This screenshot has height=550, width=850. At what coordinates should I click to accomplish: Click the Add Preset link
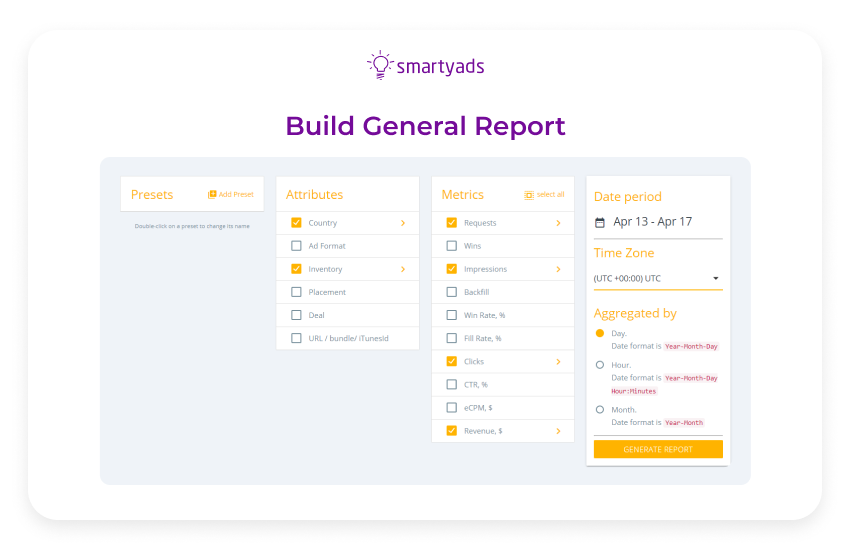(x=236, y=195)
